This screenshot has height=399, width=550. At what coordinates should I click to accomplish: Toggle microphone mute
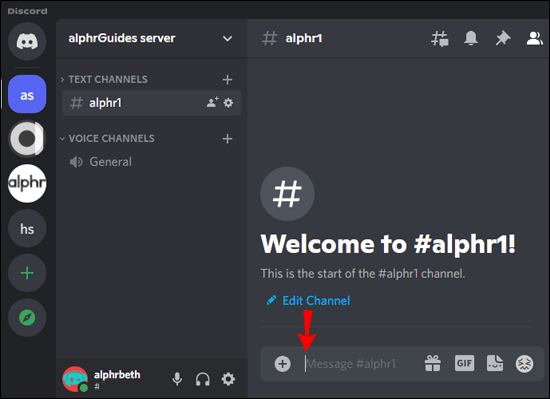tap(177, 379)
